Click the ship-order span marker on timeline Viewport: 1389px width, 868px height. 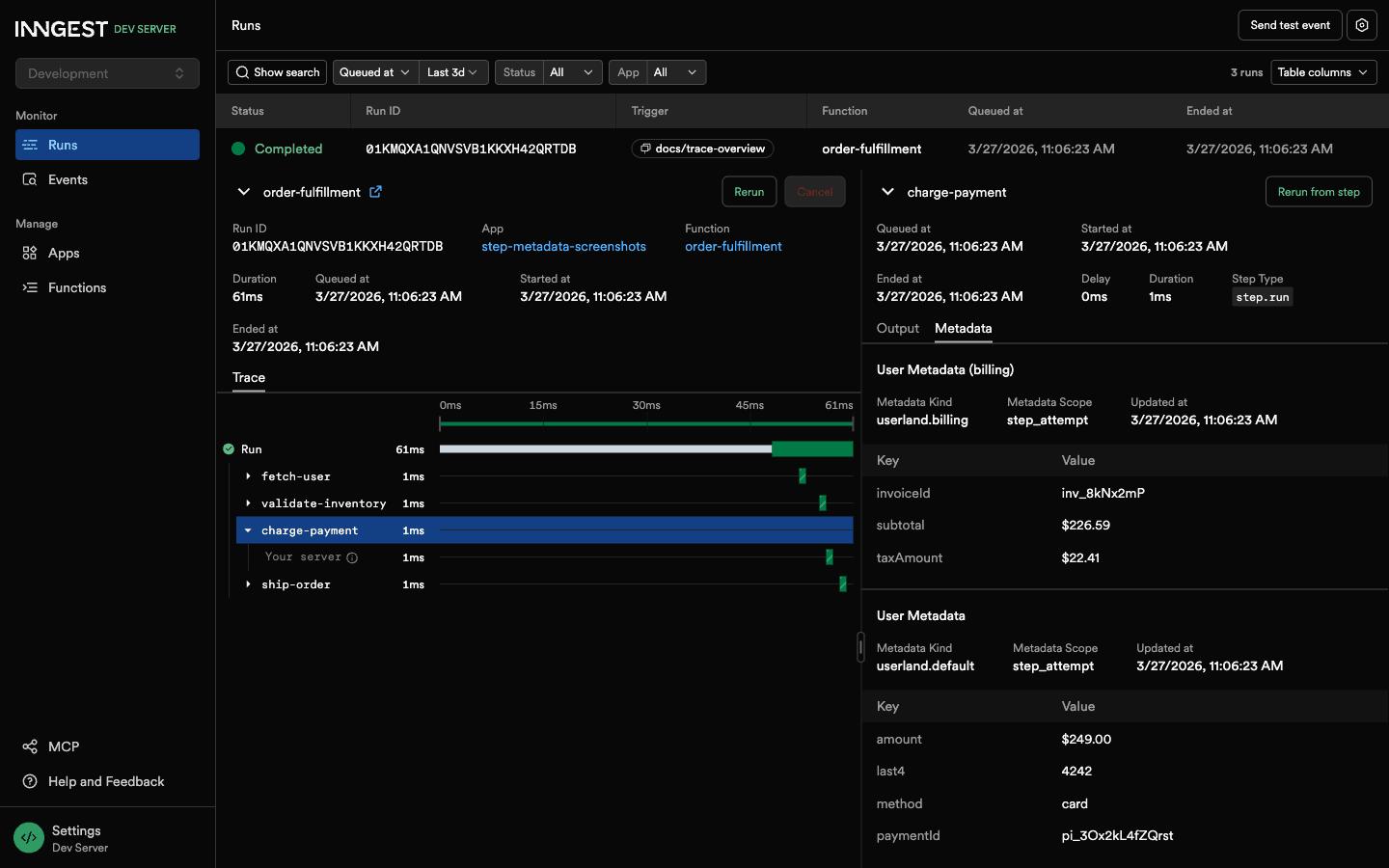(843, 584)
